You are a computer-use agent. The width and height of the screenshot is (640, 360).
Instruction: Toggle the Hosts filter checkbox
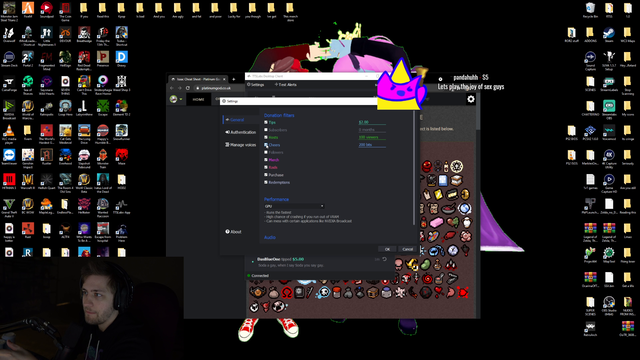click(x=266, y=137)
